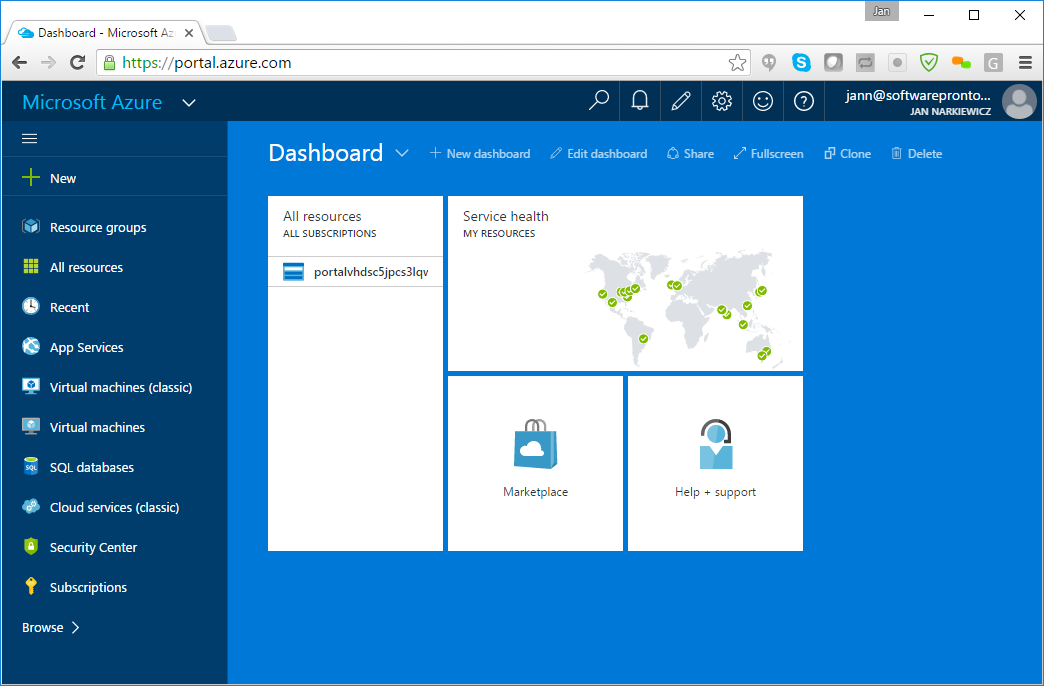
Task: Click the Microsoft Azure logo text
Action: click(92, 102)
